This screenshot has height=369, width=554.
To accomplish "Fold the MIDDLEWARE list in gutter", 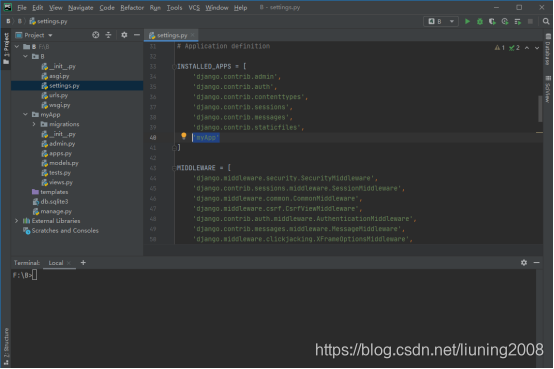I will (174, 168).
